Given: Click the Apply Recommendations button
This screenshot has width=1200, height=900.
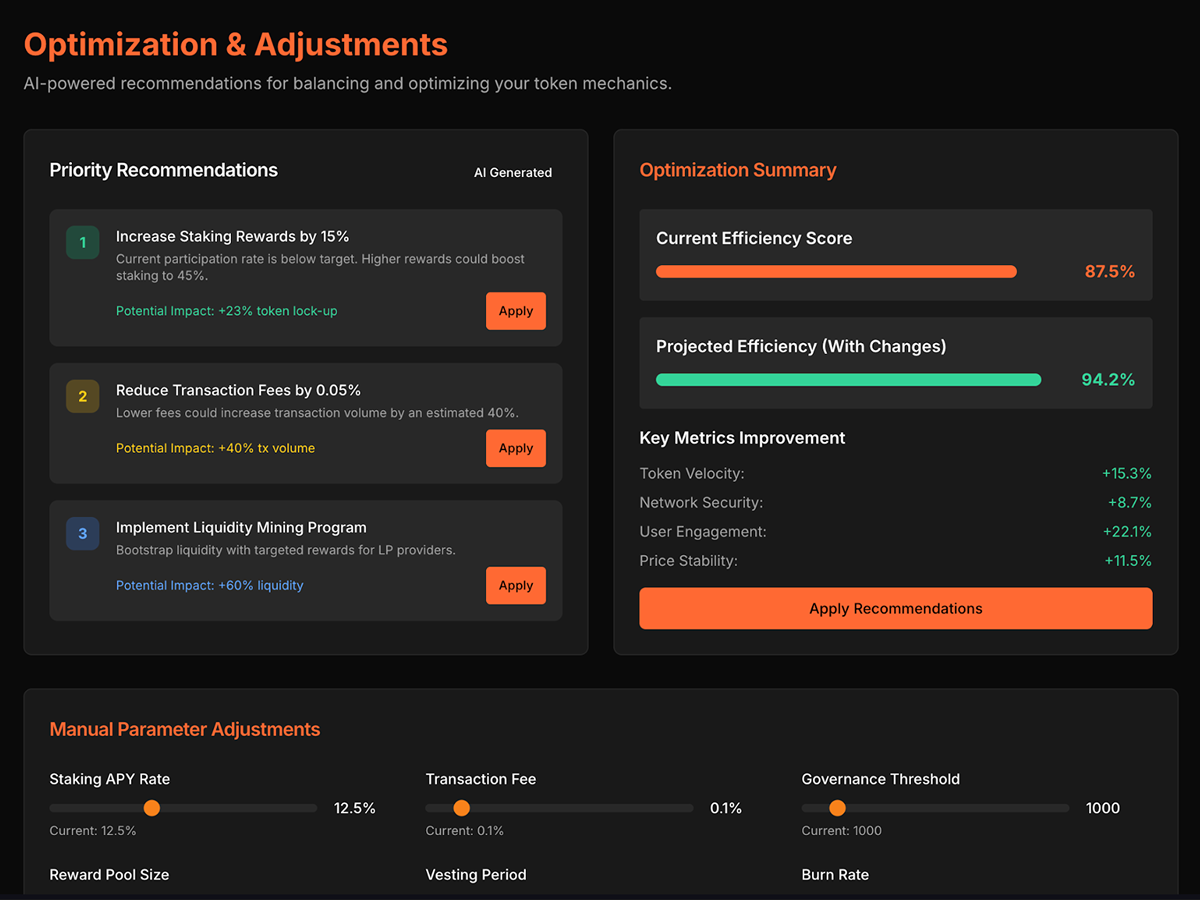Looking at the screenshot, I should point(896,608).
